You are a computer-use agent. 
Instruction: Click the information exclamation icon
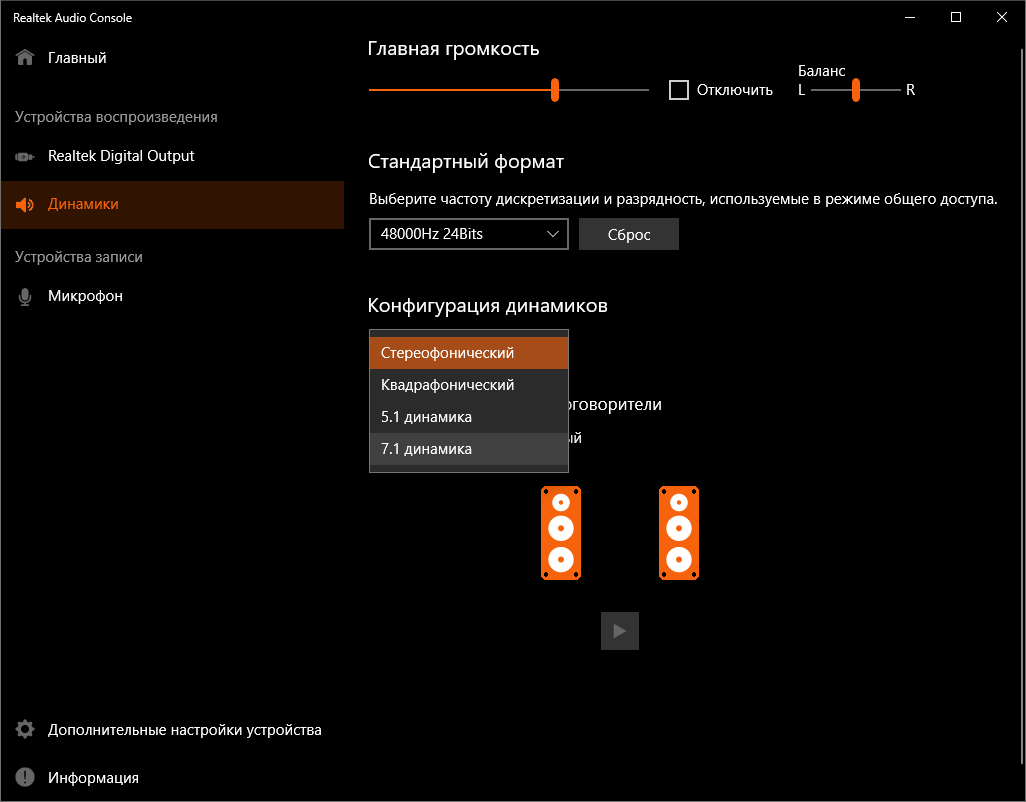[25, 778]
